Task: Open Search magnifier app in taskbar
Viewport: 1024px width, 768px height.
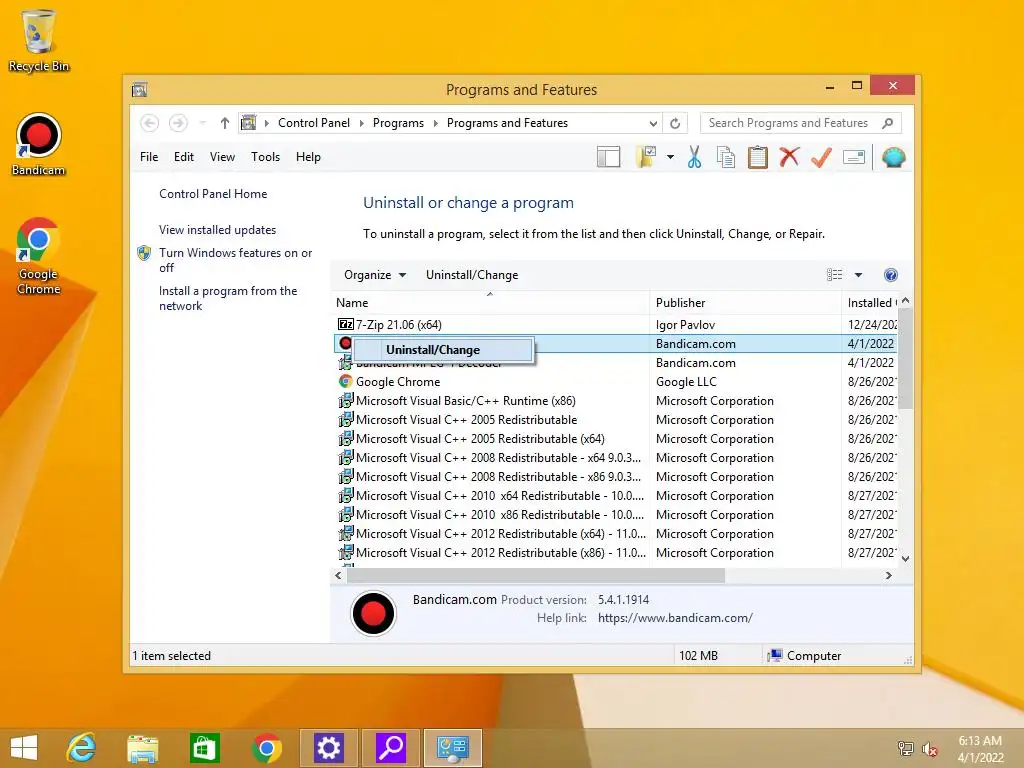Action: pyautogui.click(x=391, y=748)
